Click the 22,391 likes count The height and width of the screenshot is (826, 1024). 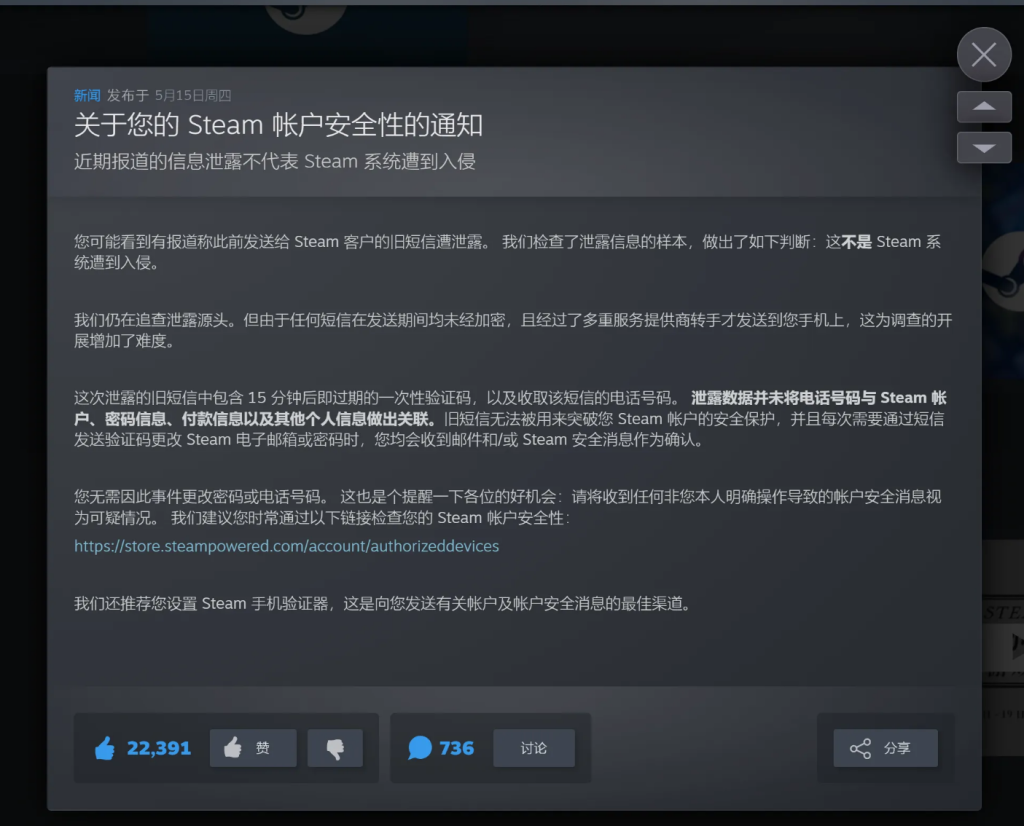(159, 748)
